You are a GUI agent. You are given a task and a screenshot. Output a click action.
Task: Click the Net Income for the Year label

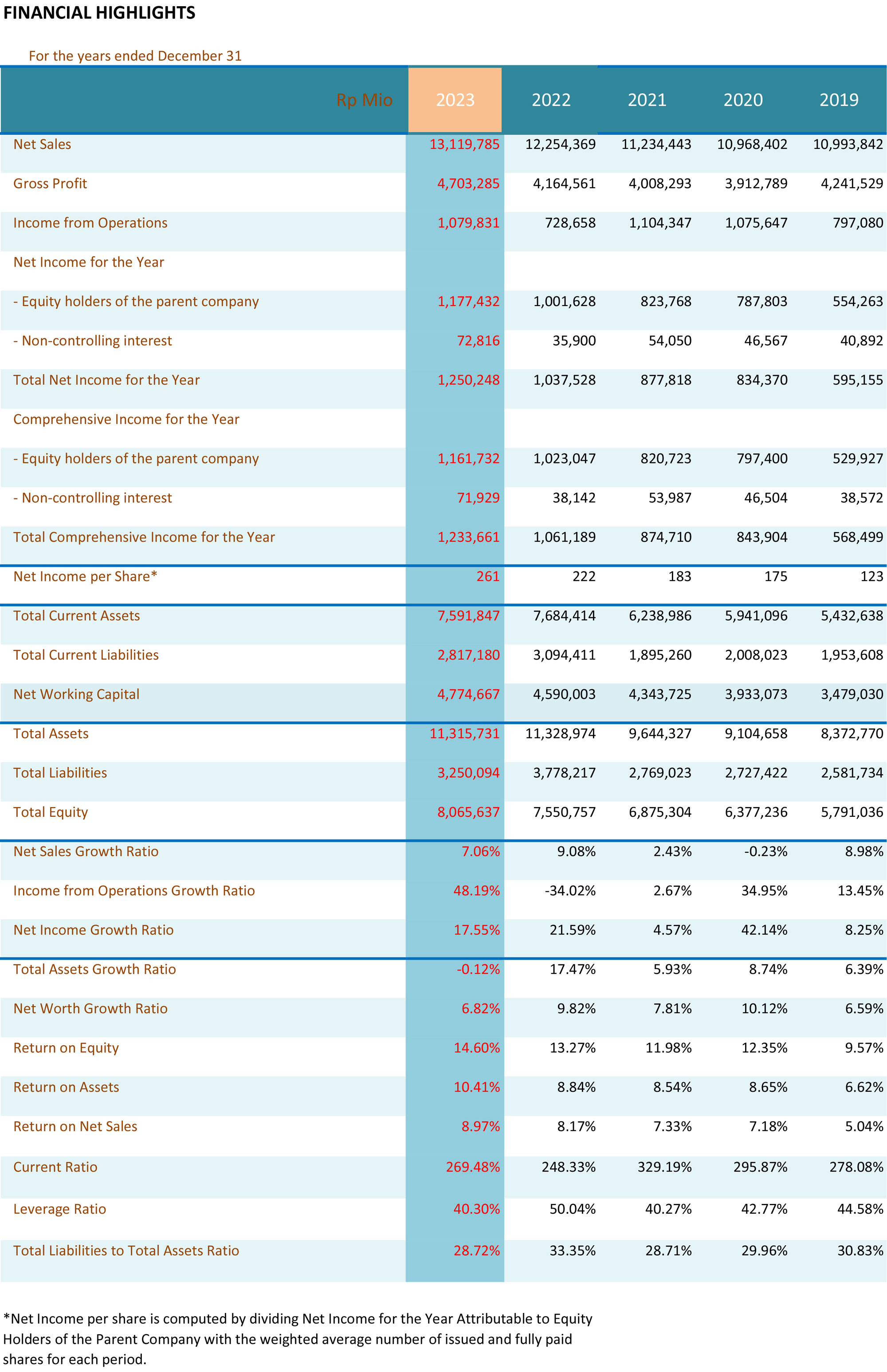(89, 262)
